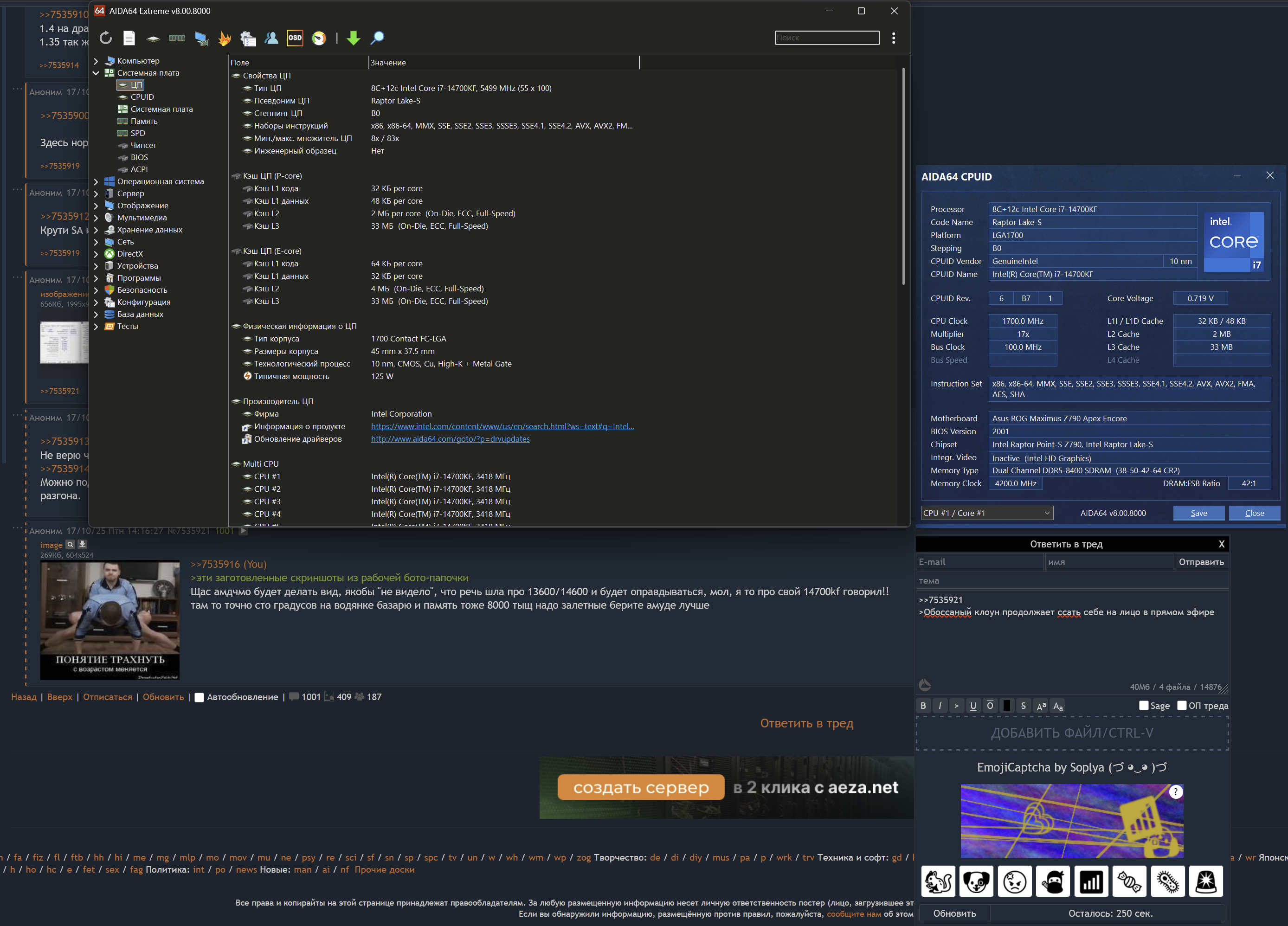Click the green download arrow icon
Image resolution: width=1288 pixels, height=926 pixels.
(353, 38)
